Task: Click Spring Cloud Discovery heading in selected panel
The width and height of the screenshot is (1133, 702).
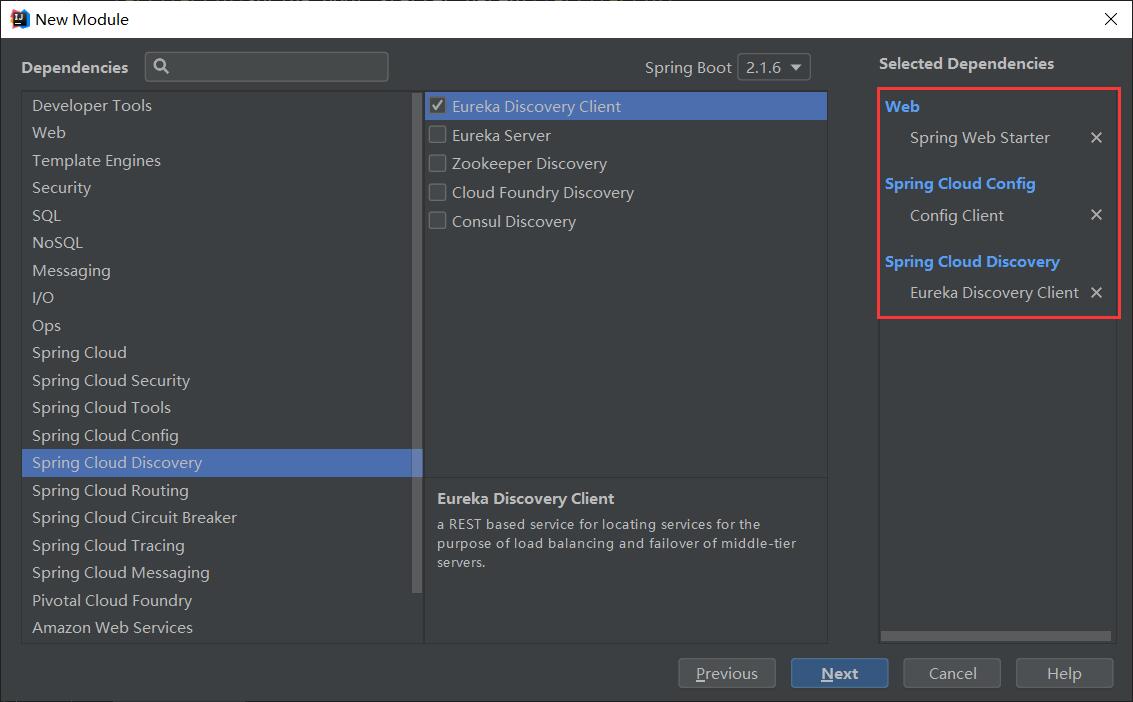Action: (x=972, y=261)
